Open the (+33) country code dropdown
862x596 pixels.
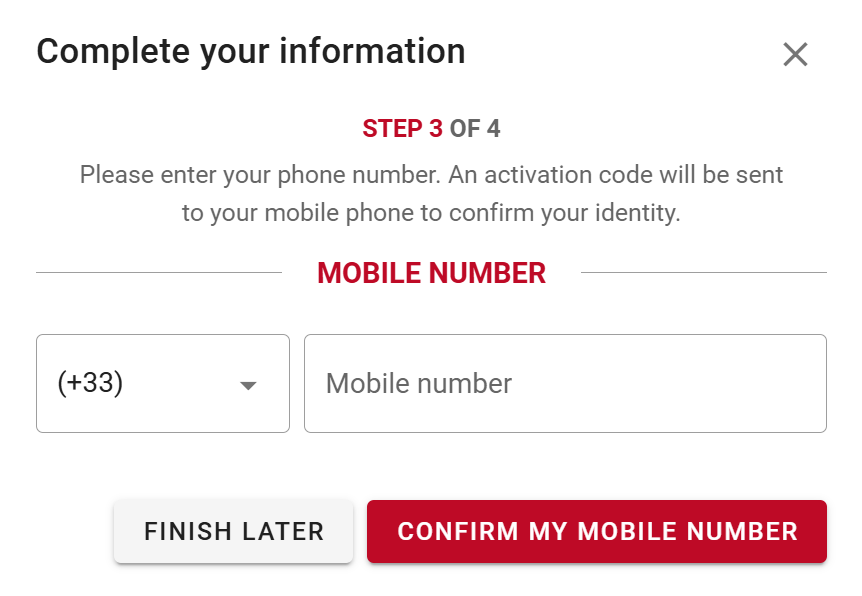click(162, 384)
